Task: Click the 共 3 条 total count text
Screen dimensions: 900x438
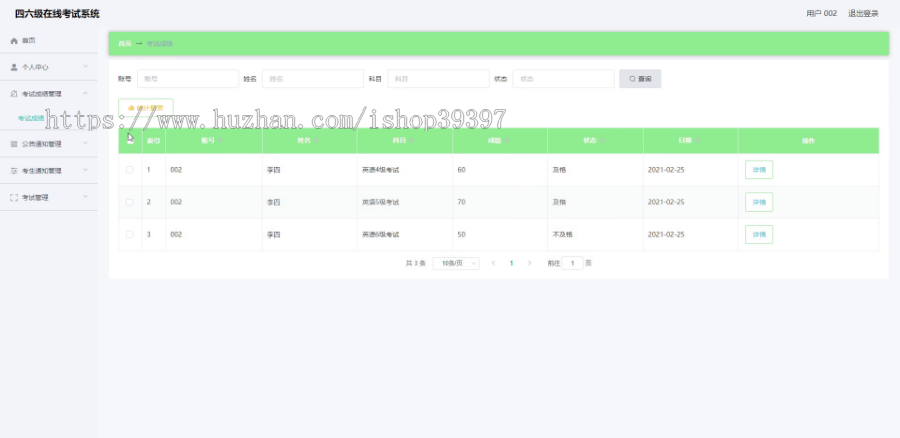Action: click(x=416, y=263)
